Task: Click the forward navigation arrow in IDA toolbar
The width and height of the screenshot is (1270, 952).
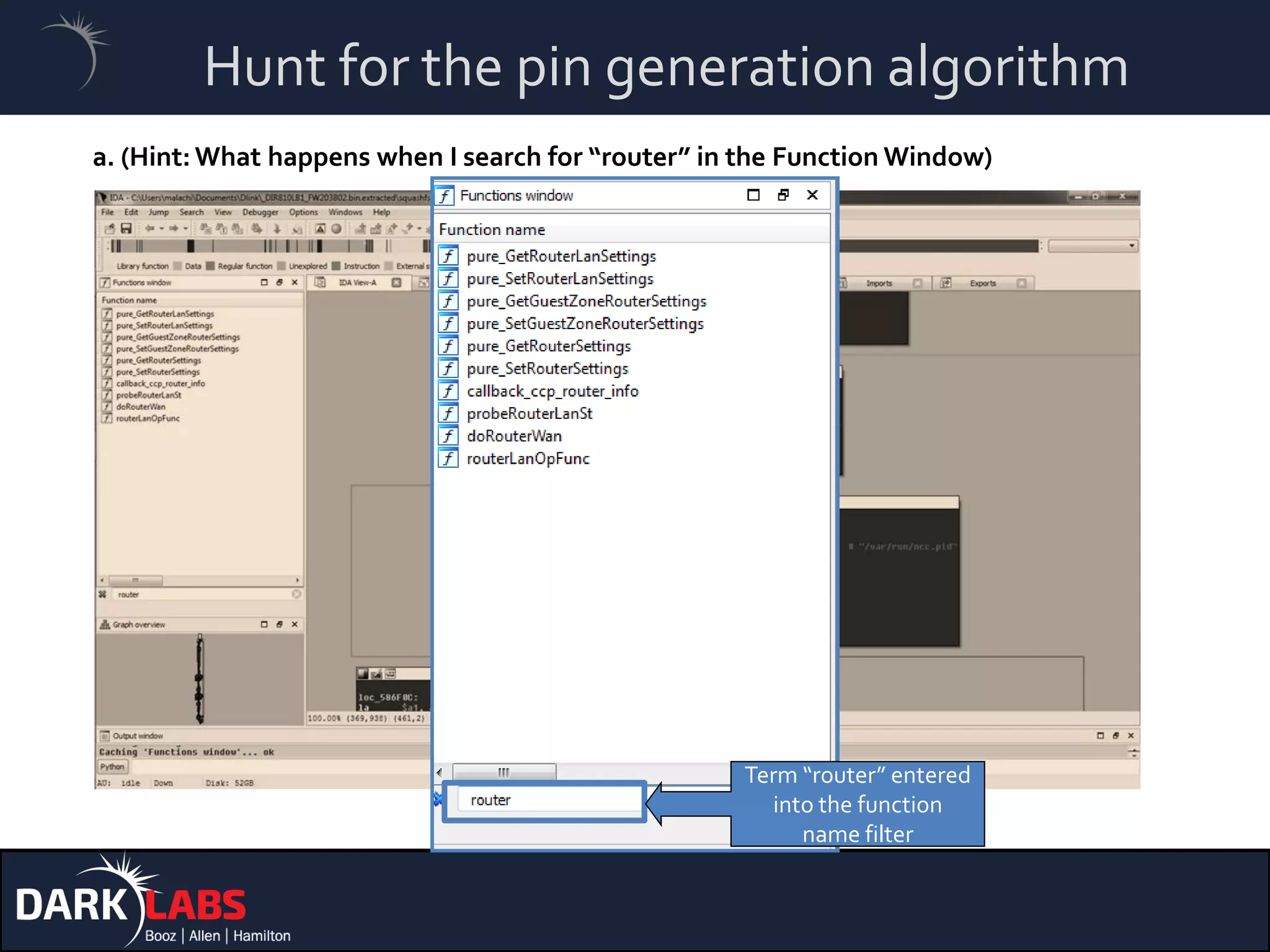Action: [x=174, y=229]
